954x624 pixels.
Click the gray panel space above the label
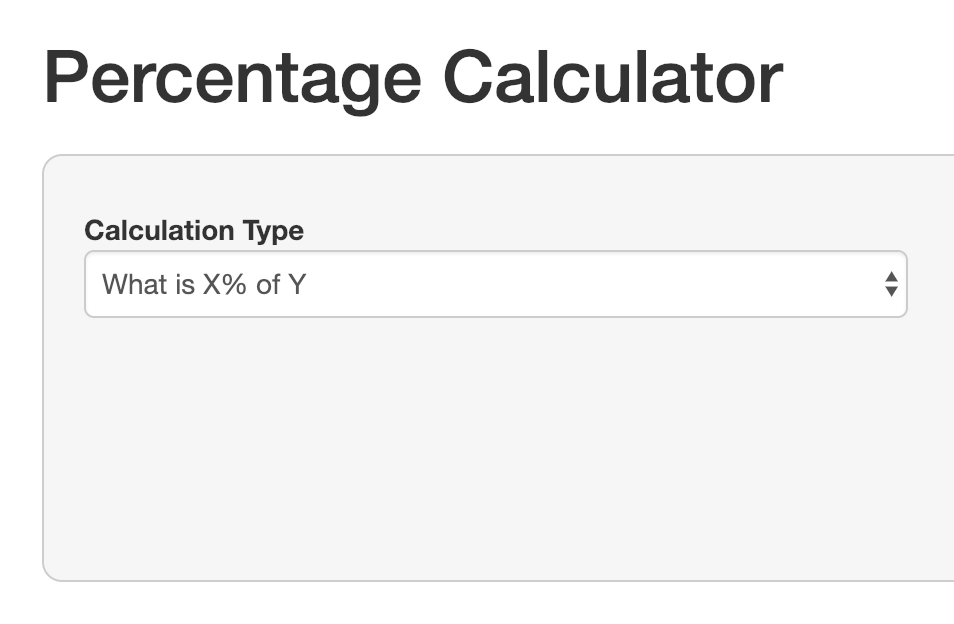click(x=495, y=185)
